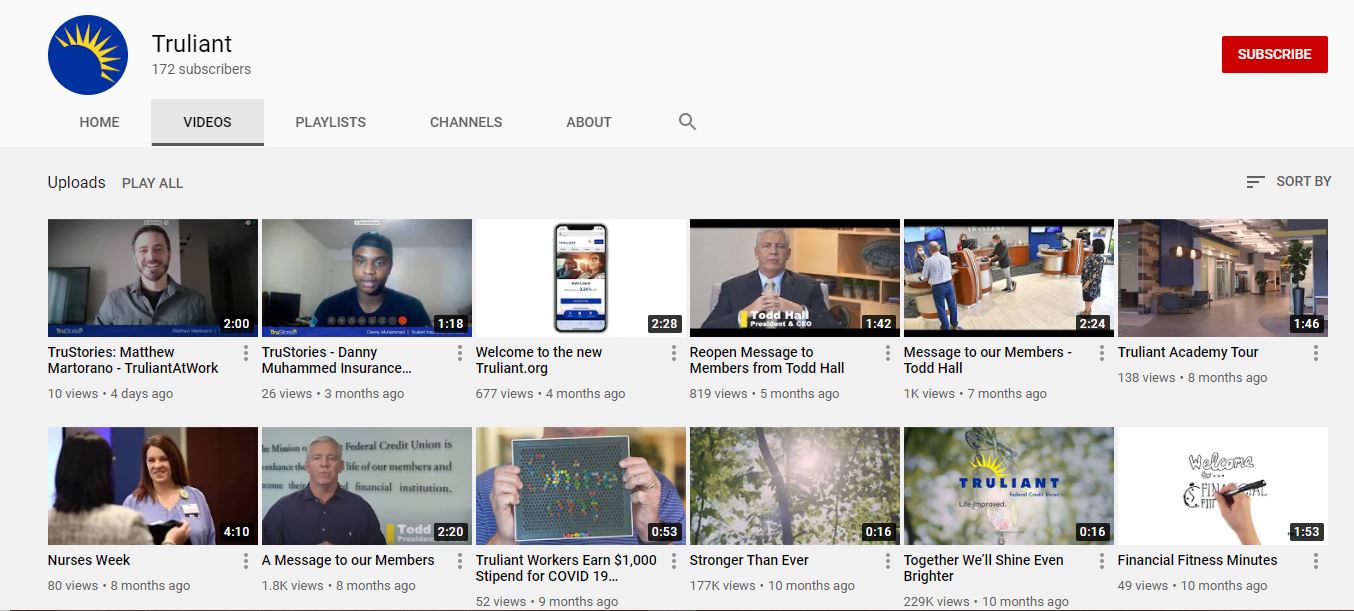The height and width of the screenshot is (611, 1354).
Task: Open options menu for Truliant Academy Tour
Action: tap(1316, 353)
